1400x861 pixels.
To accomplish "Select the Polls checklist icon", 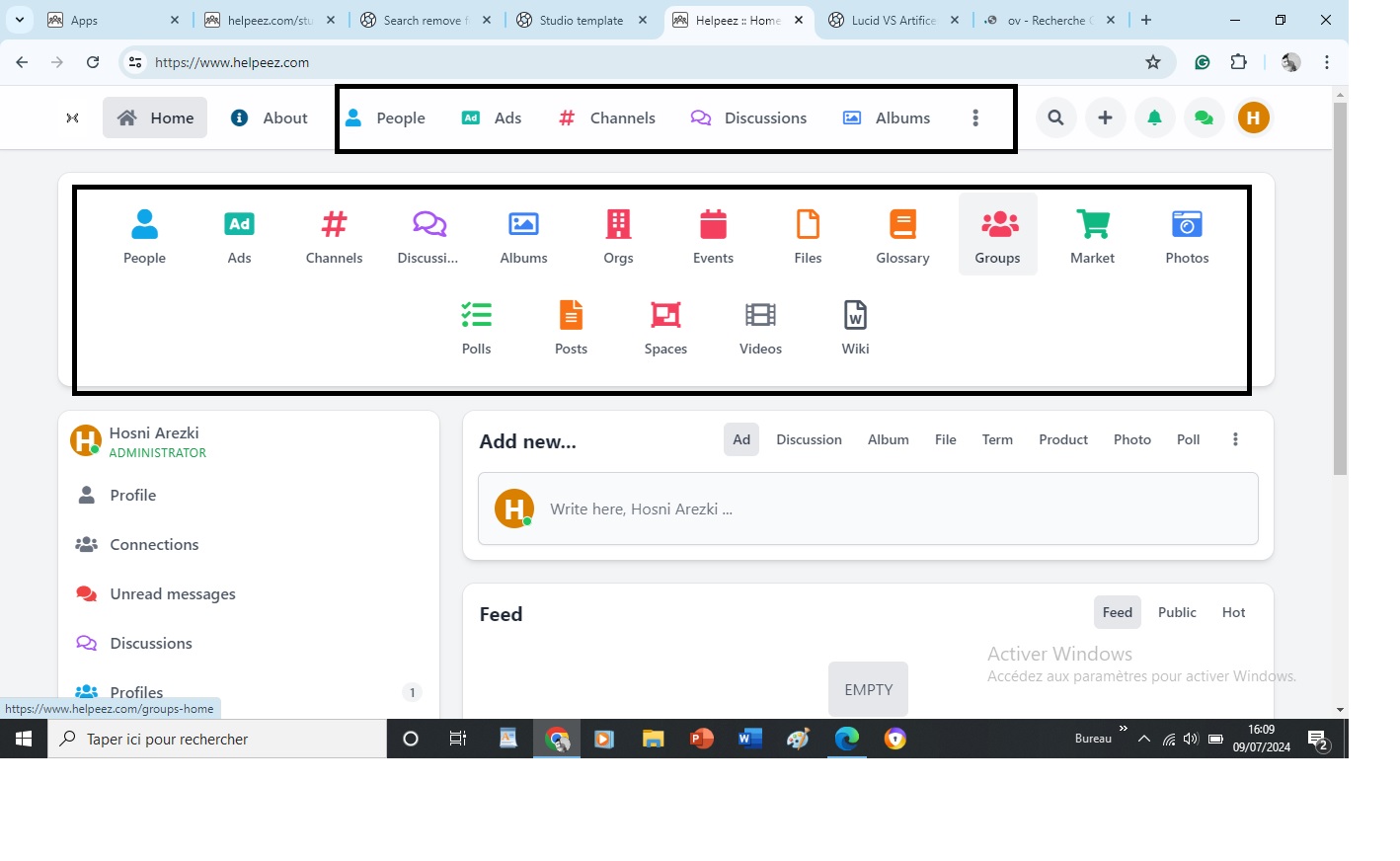I will (476, 316).
